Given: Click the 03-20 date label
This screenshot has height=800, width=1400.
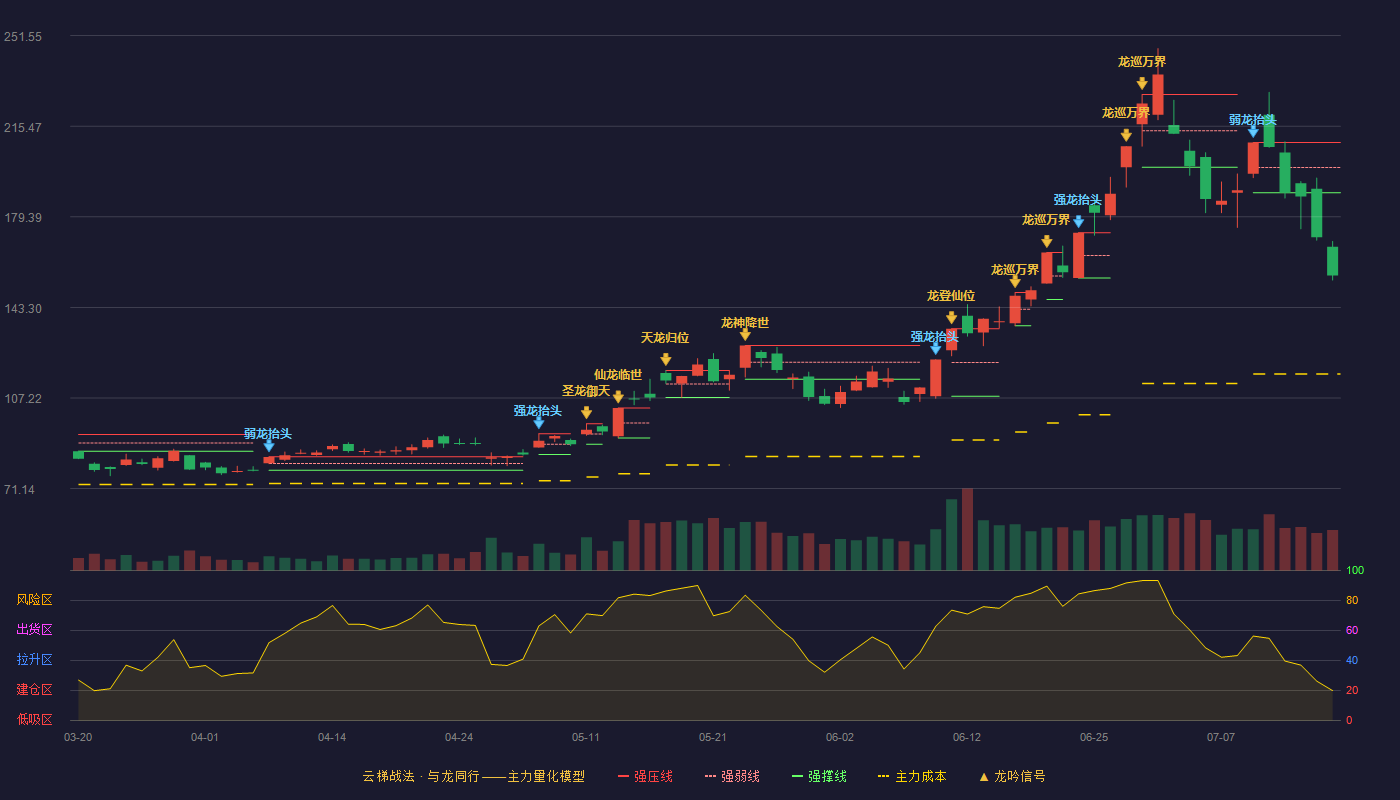Looking at the screenshot, I should [78, 737].
